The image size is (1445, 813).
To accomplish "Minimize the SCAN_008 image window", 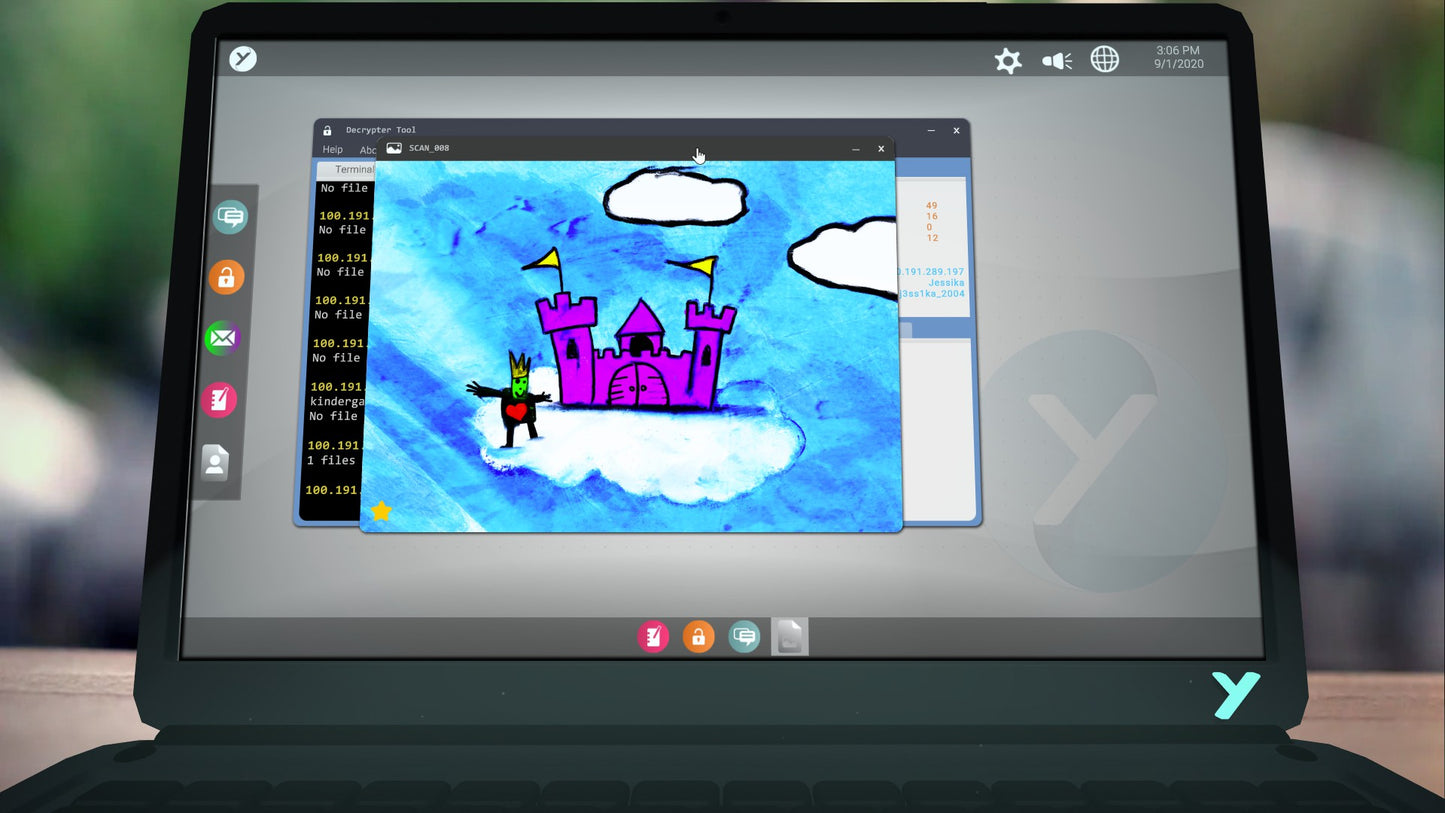I will point(856,149).
